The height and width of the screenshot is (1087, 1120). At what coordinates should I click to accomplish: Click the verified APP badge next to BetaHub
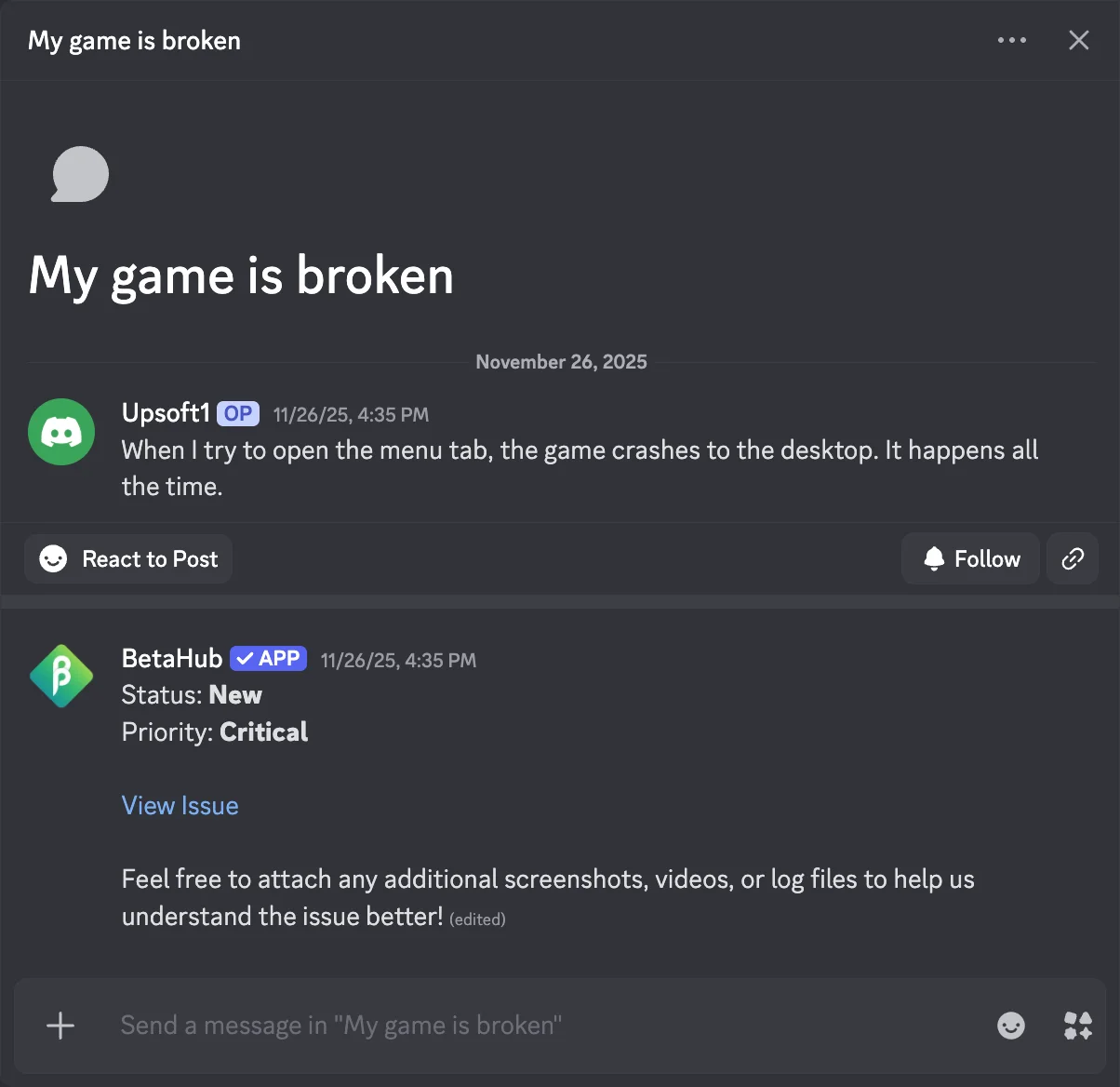pos(268,658)
